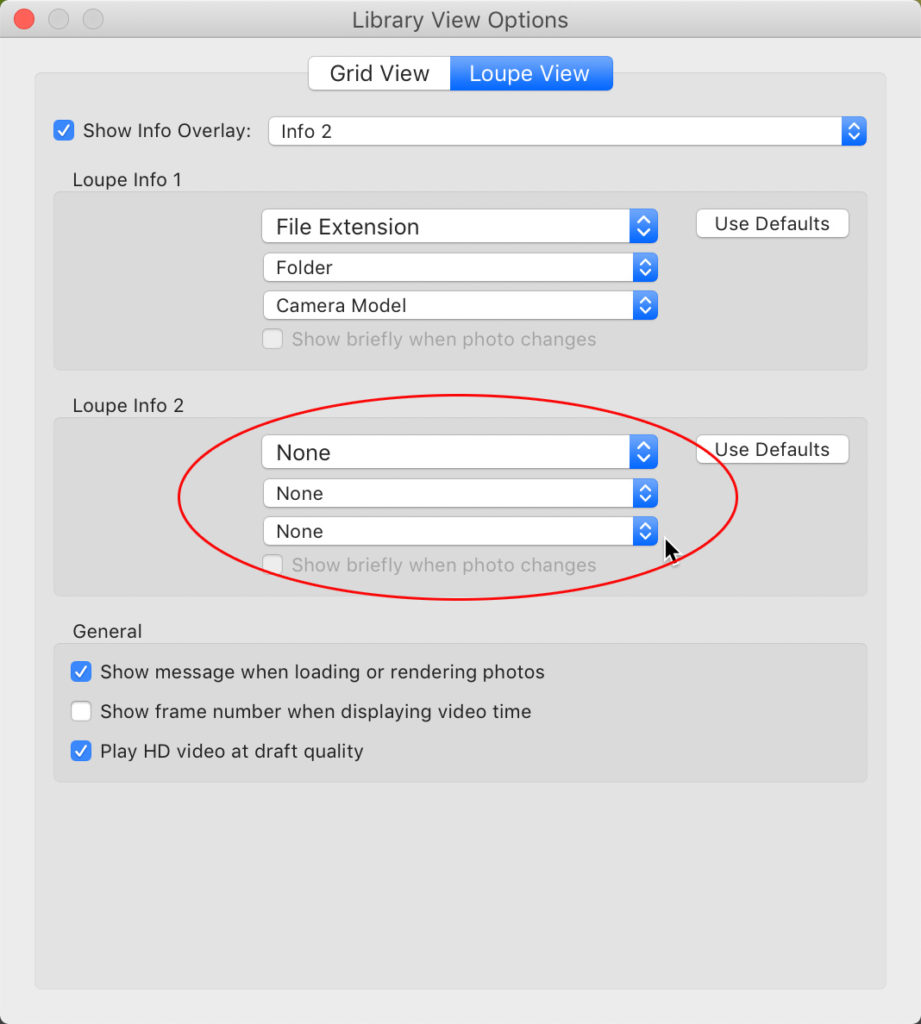Screen dimensions: 921x1024
Task: Uncheck Play HD video at draft quality
Action: click(81, 751)
